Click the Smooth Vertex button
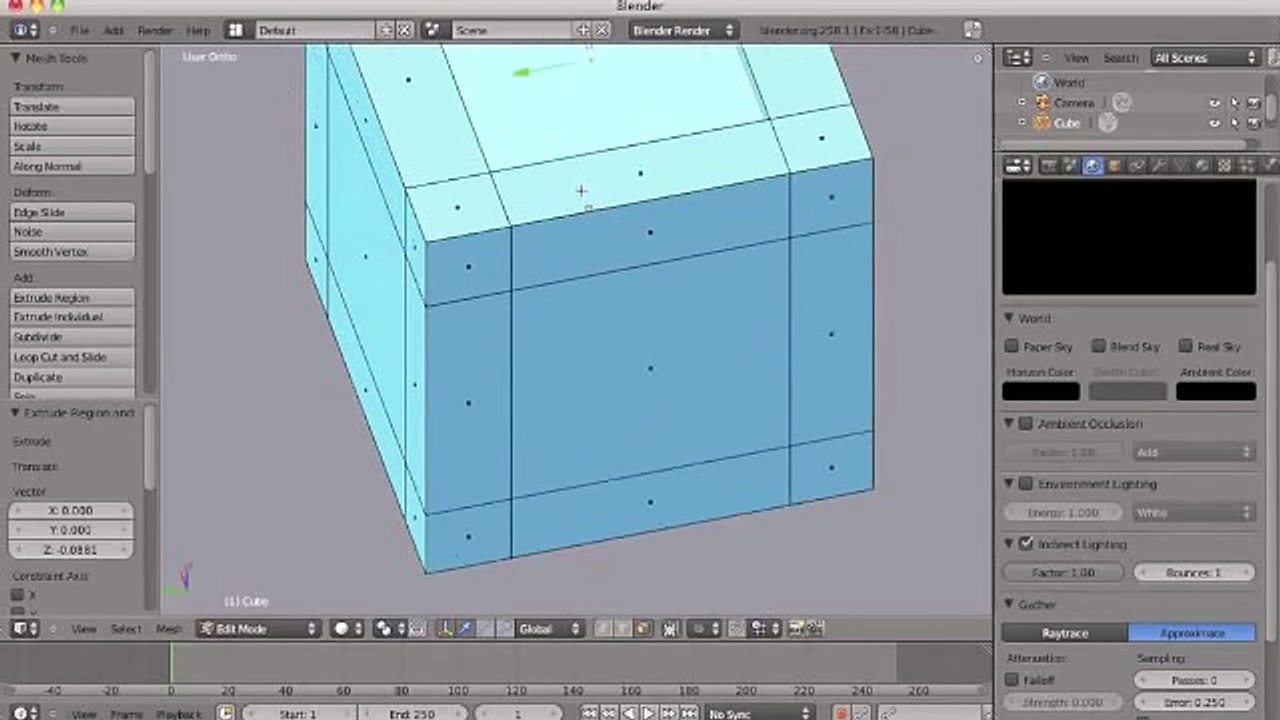Image resolution: width=1280 pixels, height=720 pixels. pos(72,252)
